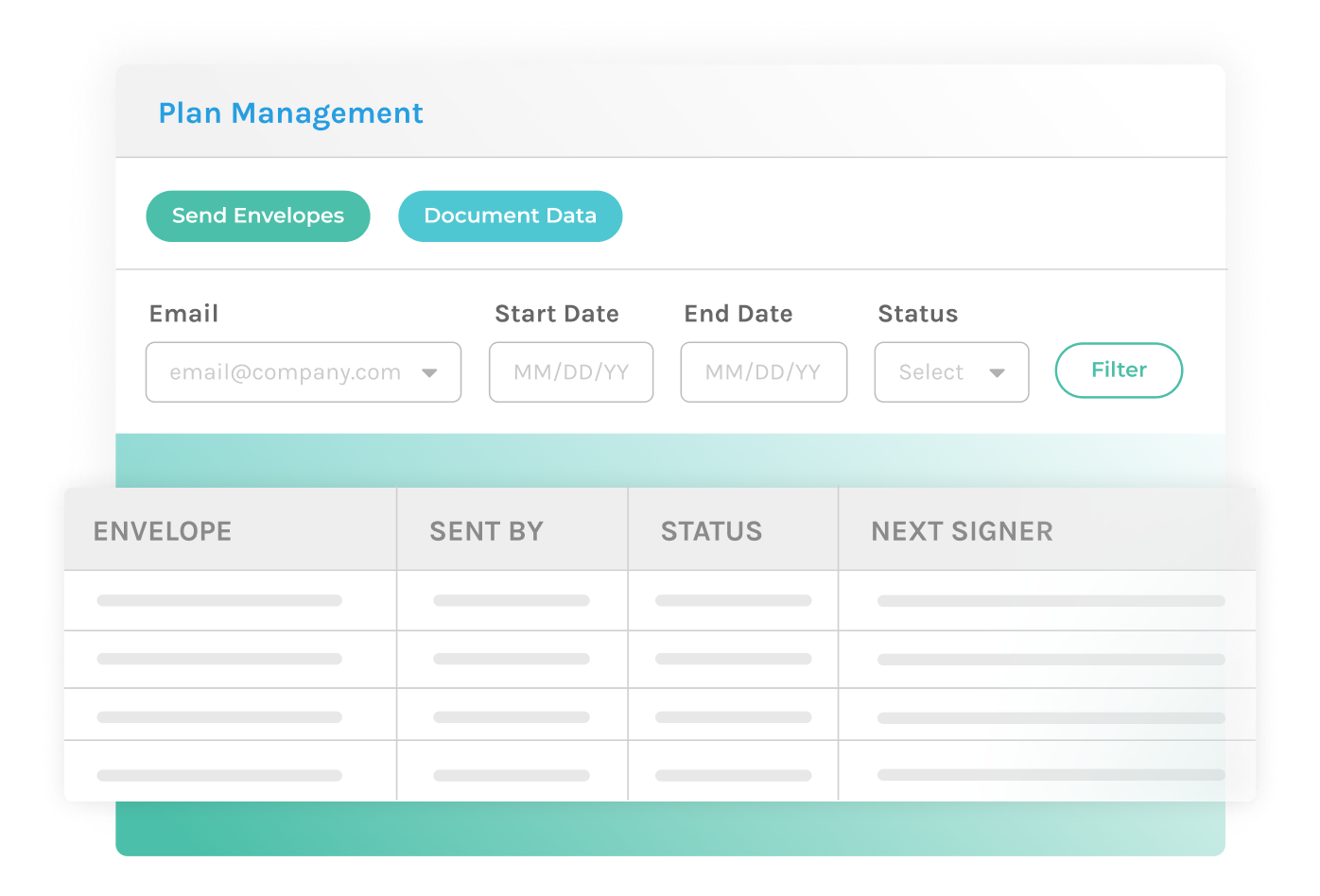Image resolution: width=1320 pixels, height=896 pixels.
Task: Expand the Status dropdown chevron
Action: 999,373
